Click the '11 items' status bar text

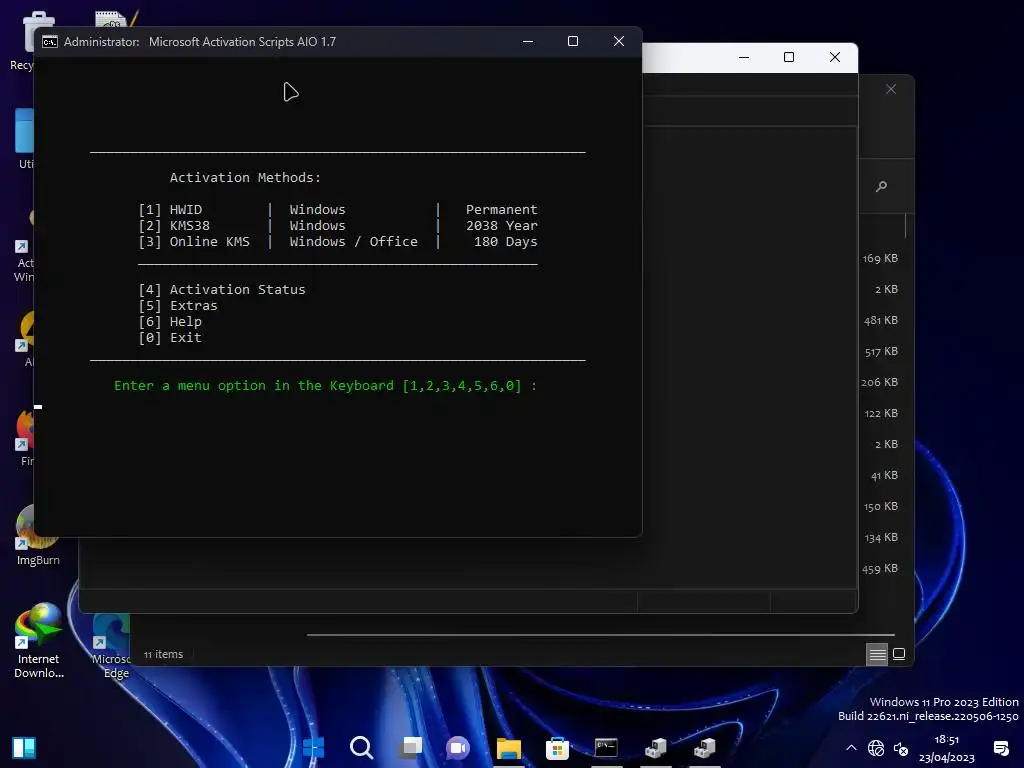[x=163, y=654]
